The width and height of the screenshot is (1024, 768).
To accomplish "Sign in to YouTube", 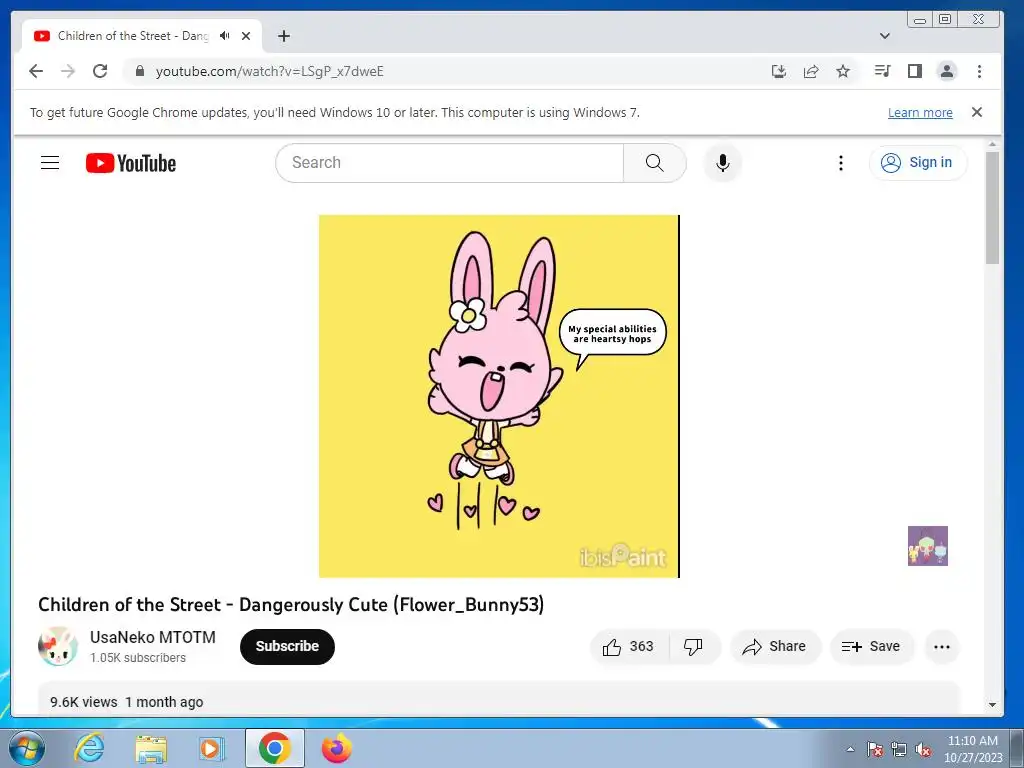I will pyautogui.click(x=918, y=163).
